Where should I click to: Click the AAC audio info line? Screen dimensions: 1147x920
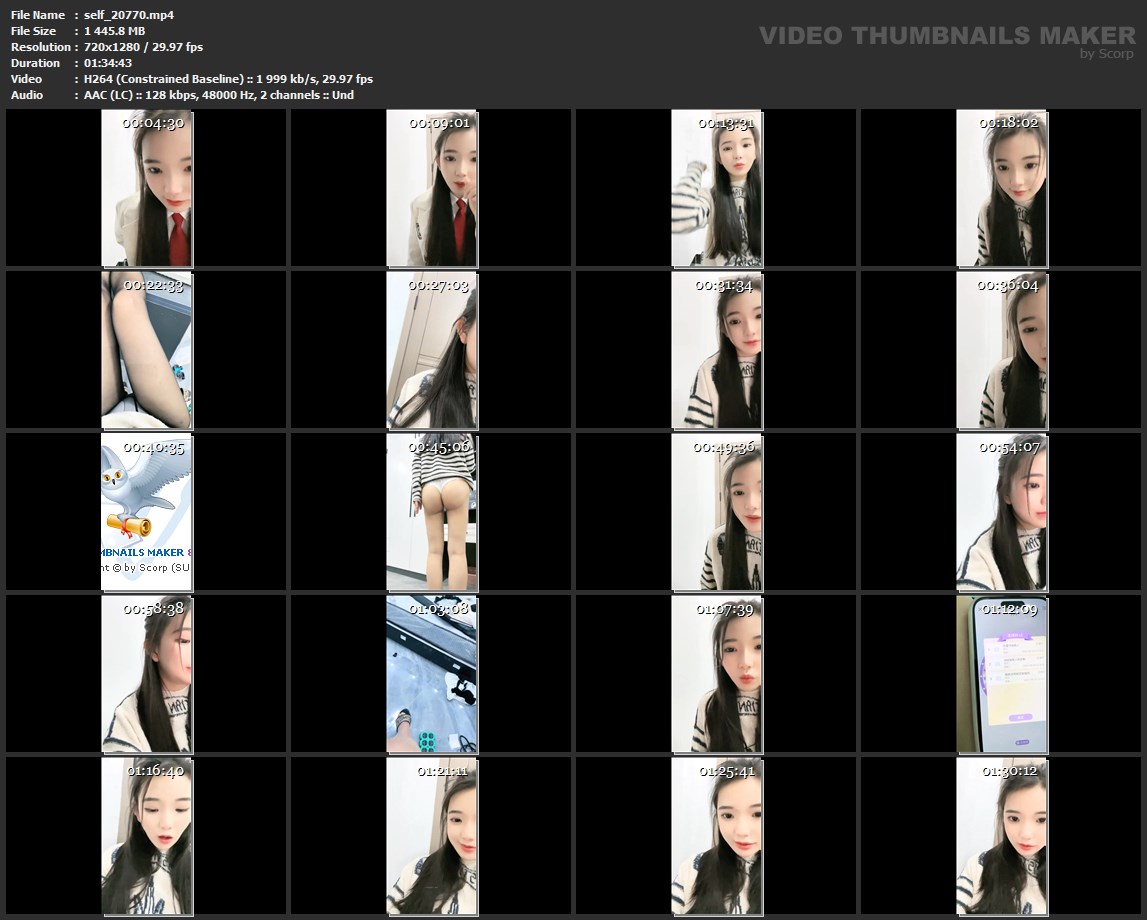point(219,95)
